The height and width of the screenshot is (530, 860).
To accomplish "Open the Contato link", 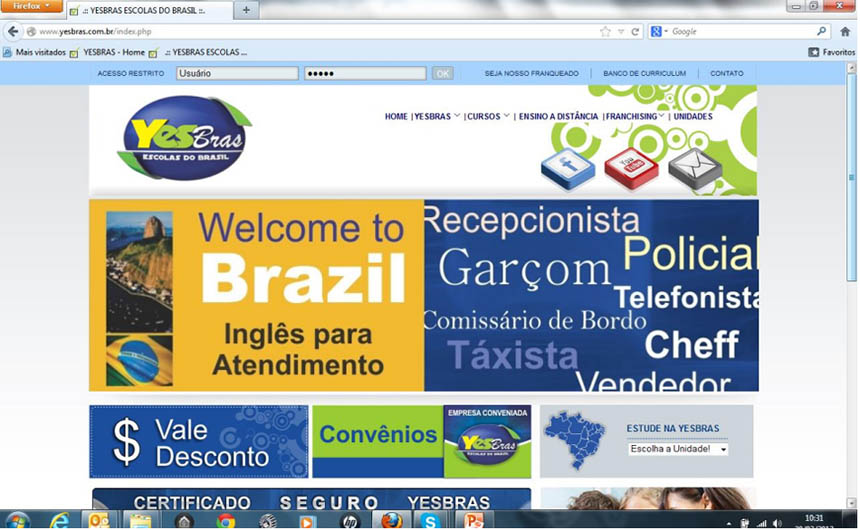I will point(727,73).
